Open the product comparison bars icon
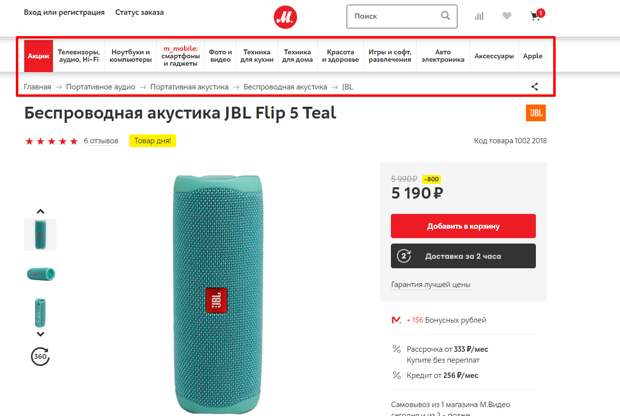The height and width of the screenshot is (416, 620). [x=479, y=16]
